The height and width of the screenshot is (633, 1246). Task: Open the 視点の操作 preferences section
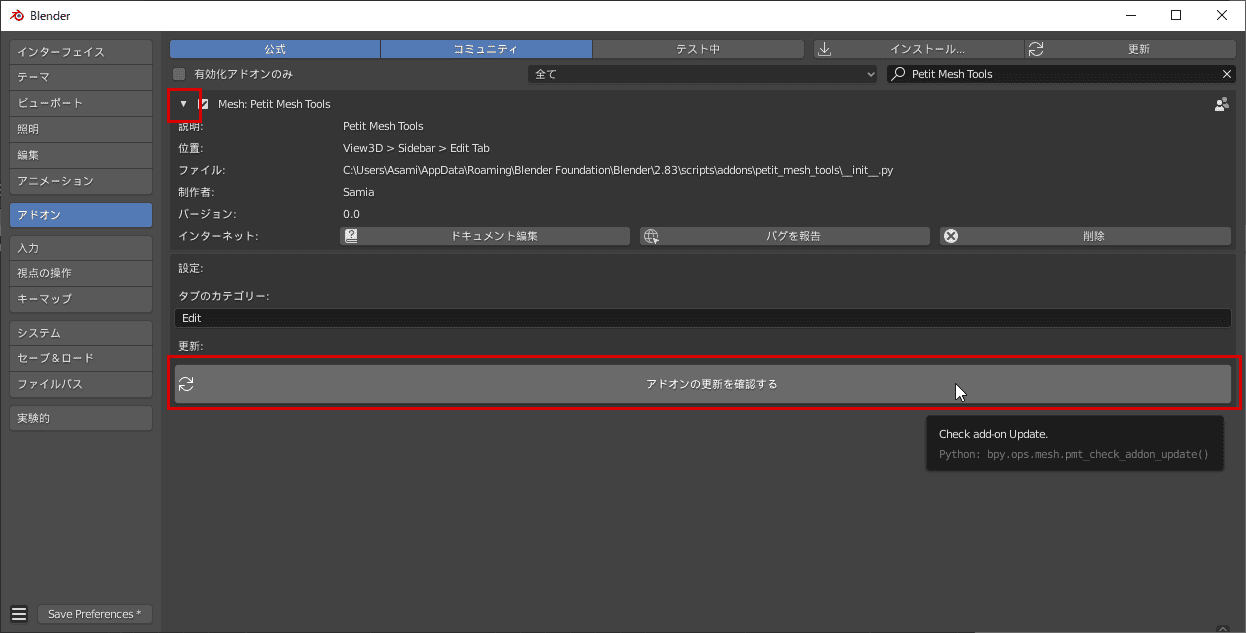click(81, 273)
